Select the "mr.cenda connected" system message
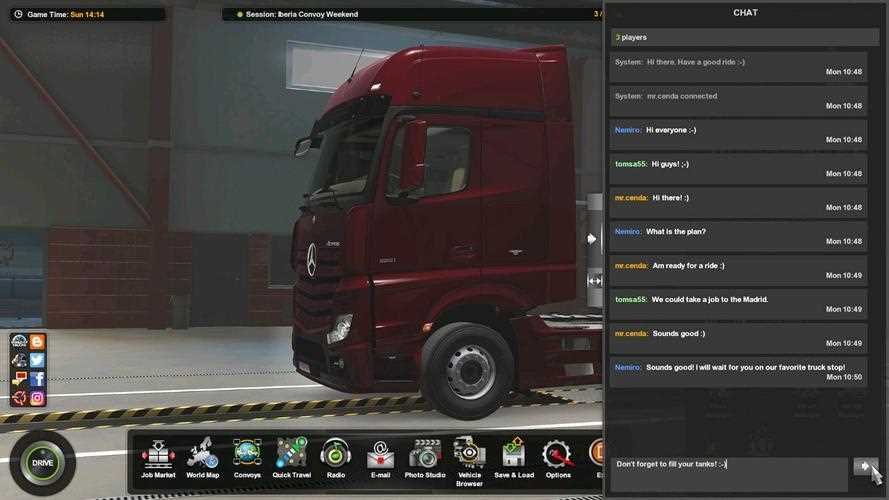Screen dimensions: 889x500 click(x=738, y=101)
